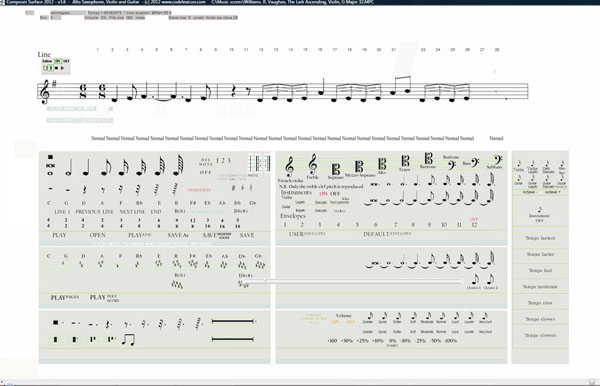Pick the Treble clef icon

coord(313,164)
